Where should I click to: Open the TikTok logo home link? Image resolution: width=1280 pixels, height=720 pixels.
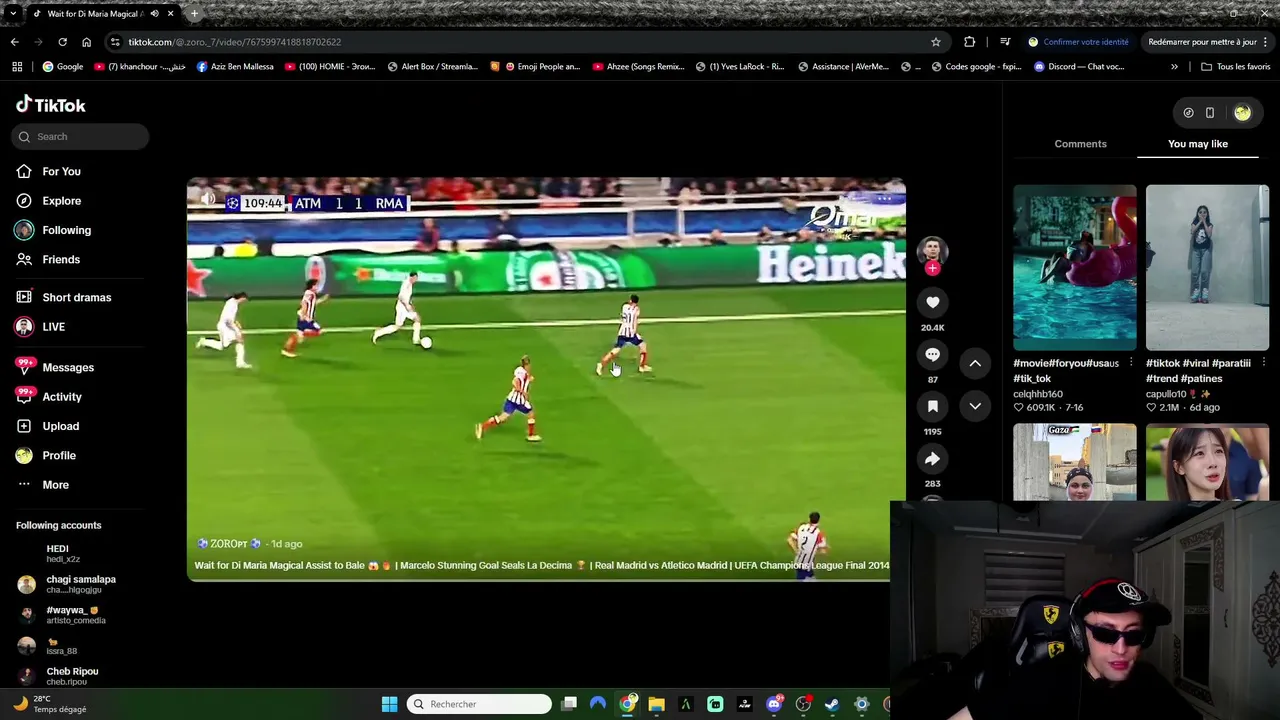[51, 105]
